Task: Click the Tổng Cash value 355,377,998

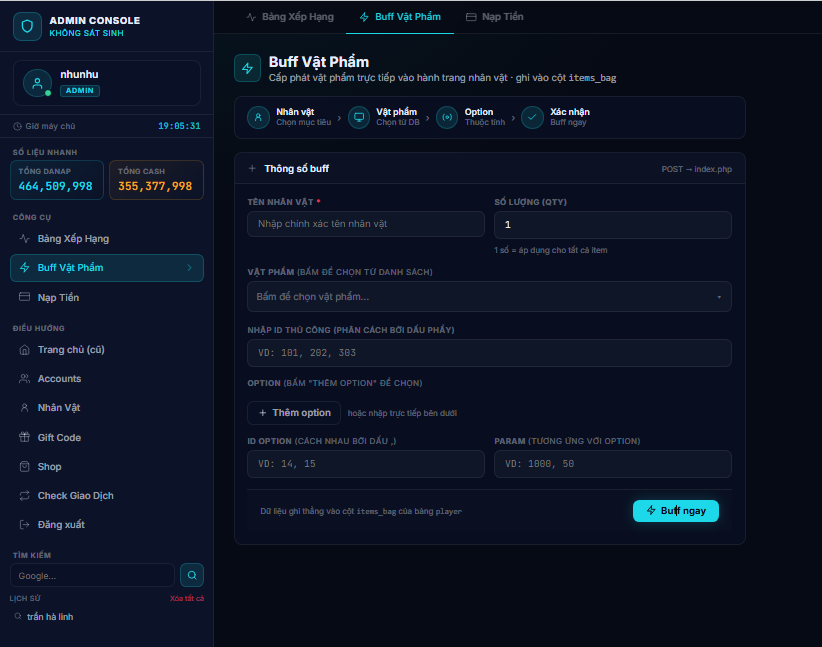Action: tap(155, 186)
